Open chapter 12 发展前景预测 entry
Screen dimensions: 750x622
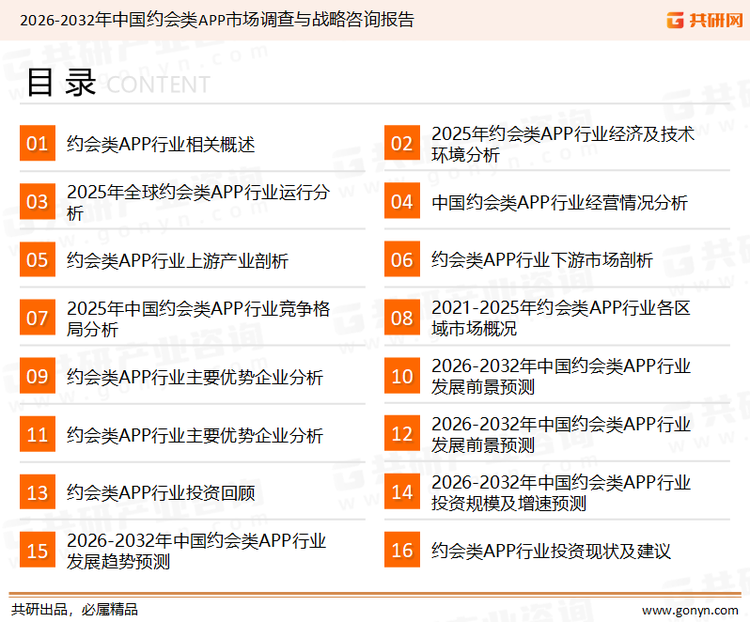tap(561, 435)
